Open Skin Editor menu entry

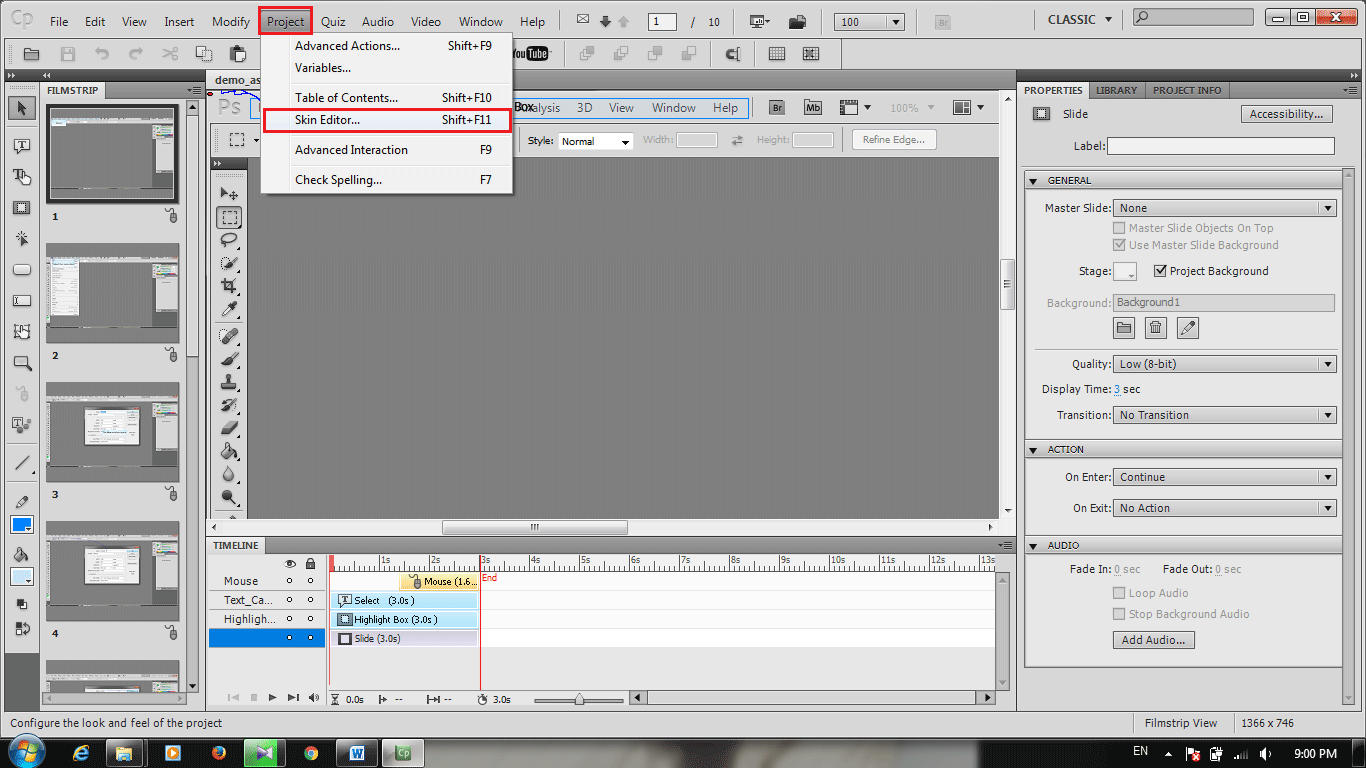[x=386, y=120]
